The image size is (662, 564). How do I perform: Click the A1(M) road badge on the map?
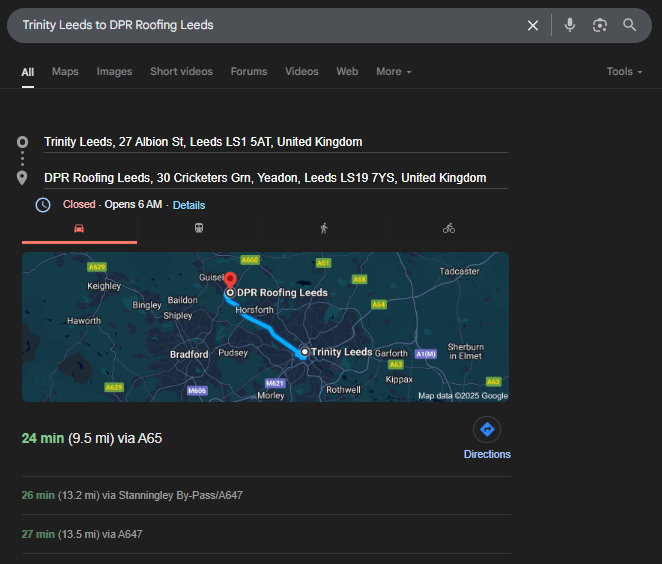pyautogui.click(x=426, y=354)
